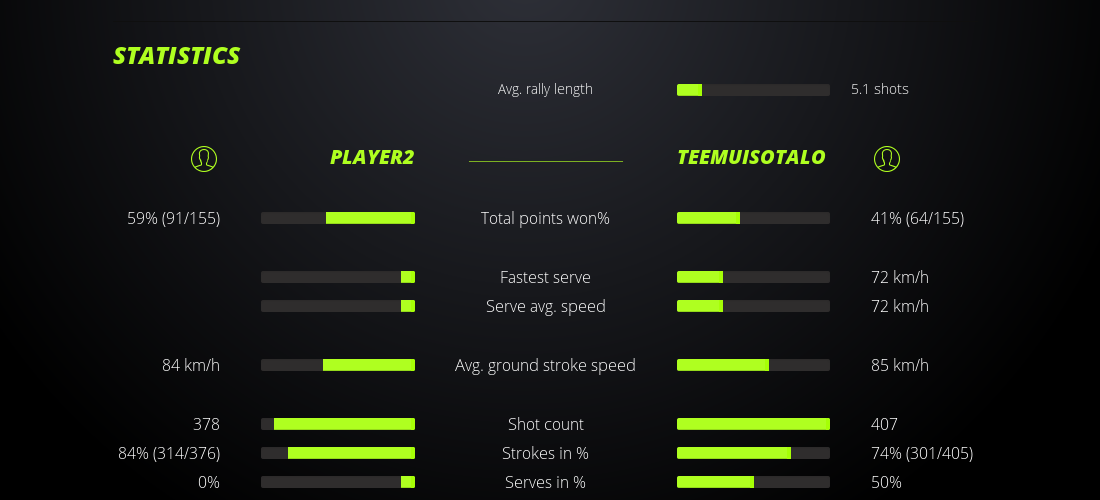
Task: Click the Avg. rally length bar
Action: click(x=753, y=90)
